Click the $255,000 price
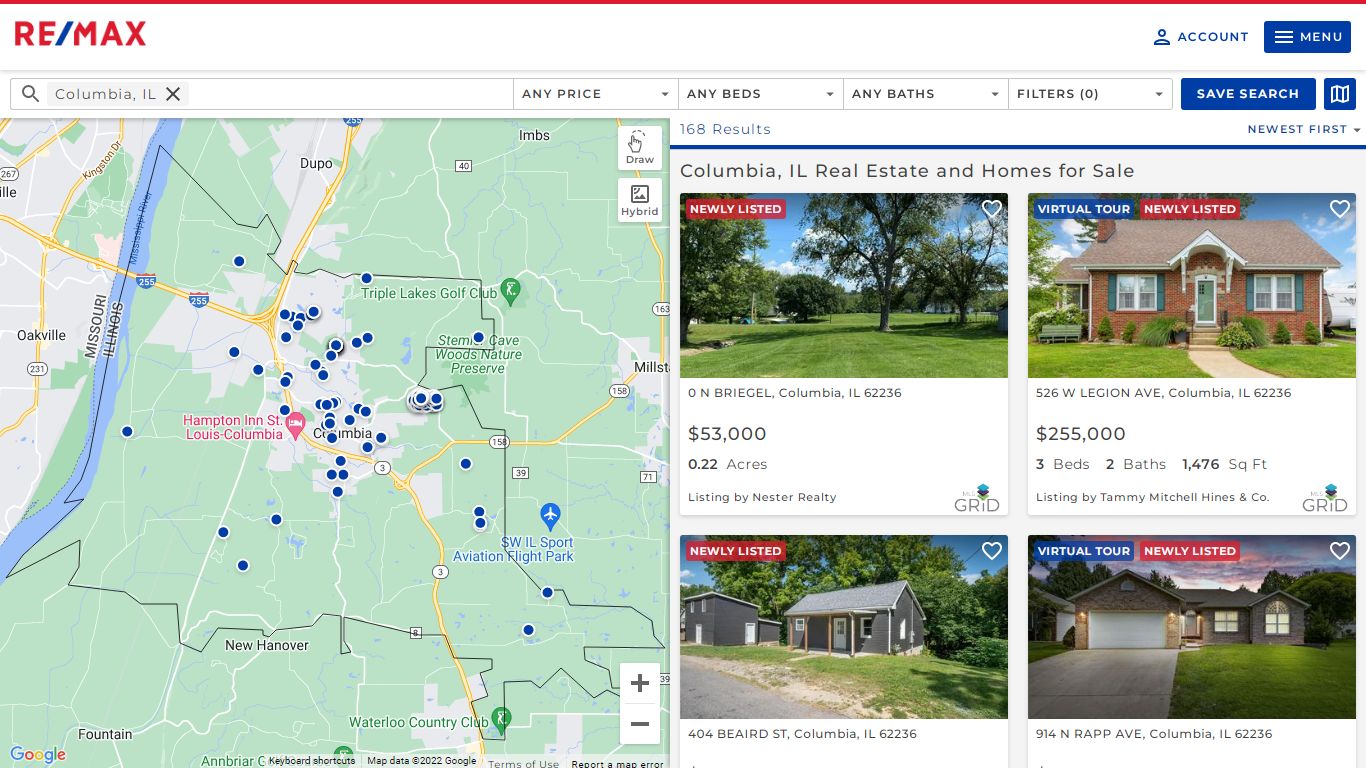1366x768 pixels. (x=1081, y=434)
